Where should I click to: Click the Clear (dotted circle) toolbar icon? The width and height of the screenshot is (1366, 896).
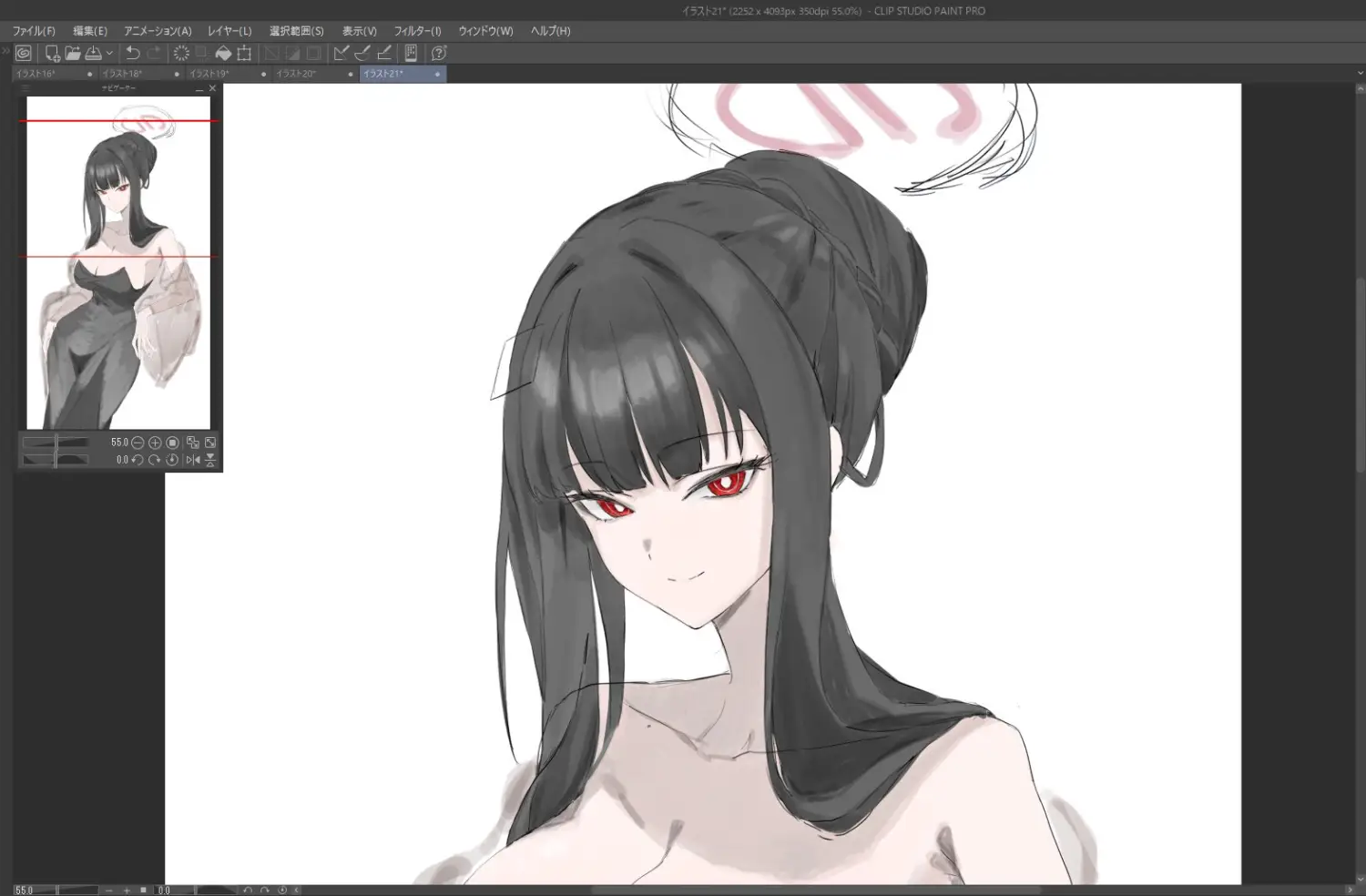(181, 54)
